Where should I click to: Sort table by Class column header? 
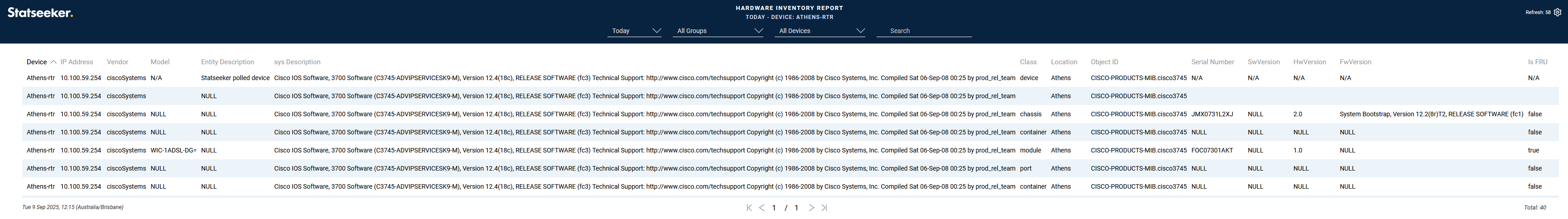1028,62
